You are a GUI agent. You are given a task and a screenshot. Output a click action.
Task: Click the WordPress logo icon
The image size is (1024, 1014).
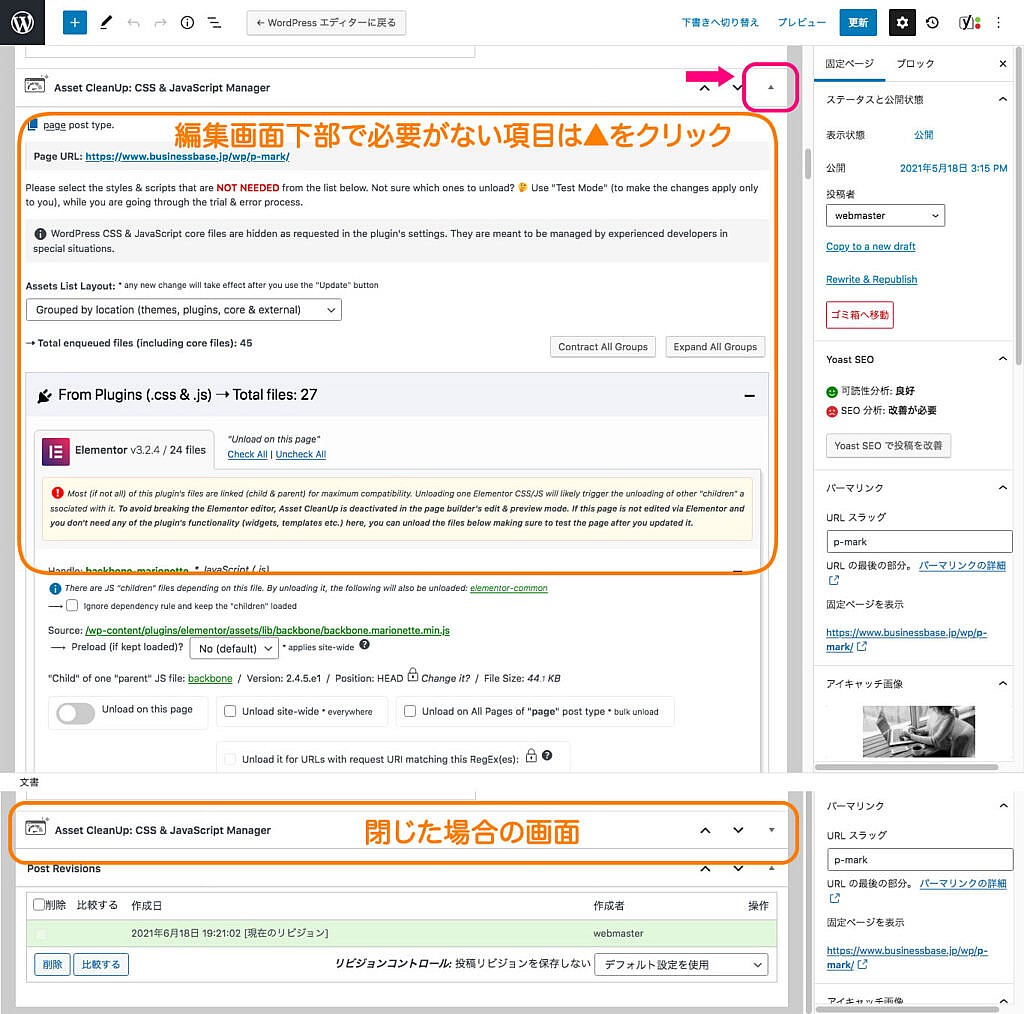click(22, 22)
